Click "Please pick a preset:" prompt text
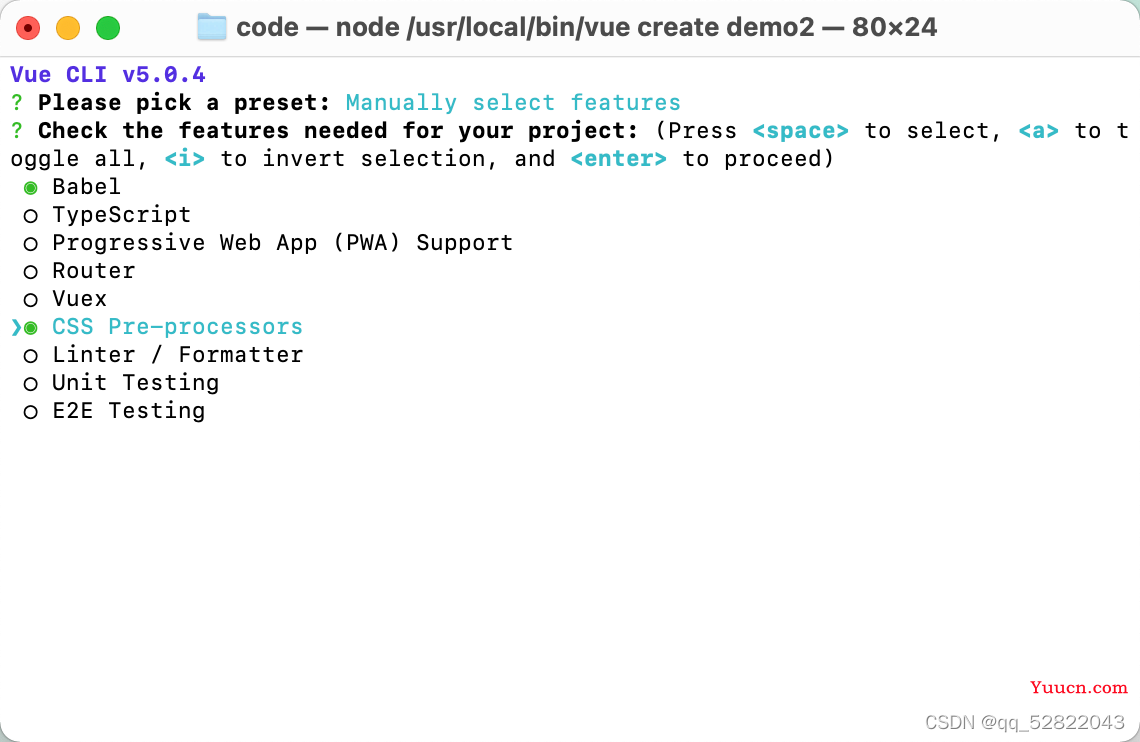The image size is (1140, 742). pos(185,103)
